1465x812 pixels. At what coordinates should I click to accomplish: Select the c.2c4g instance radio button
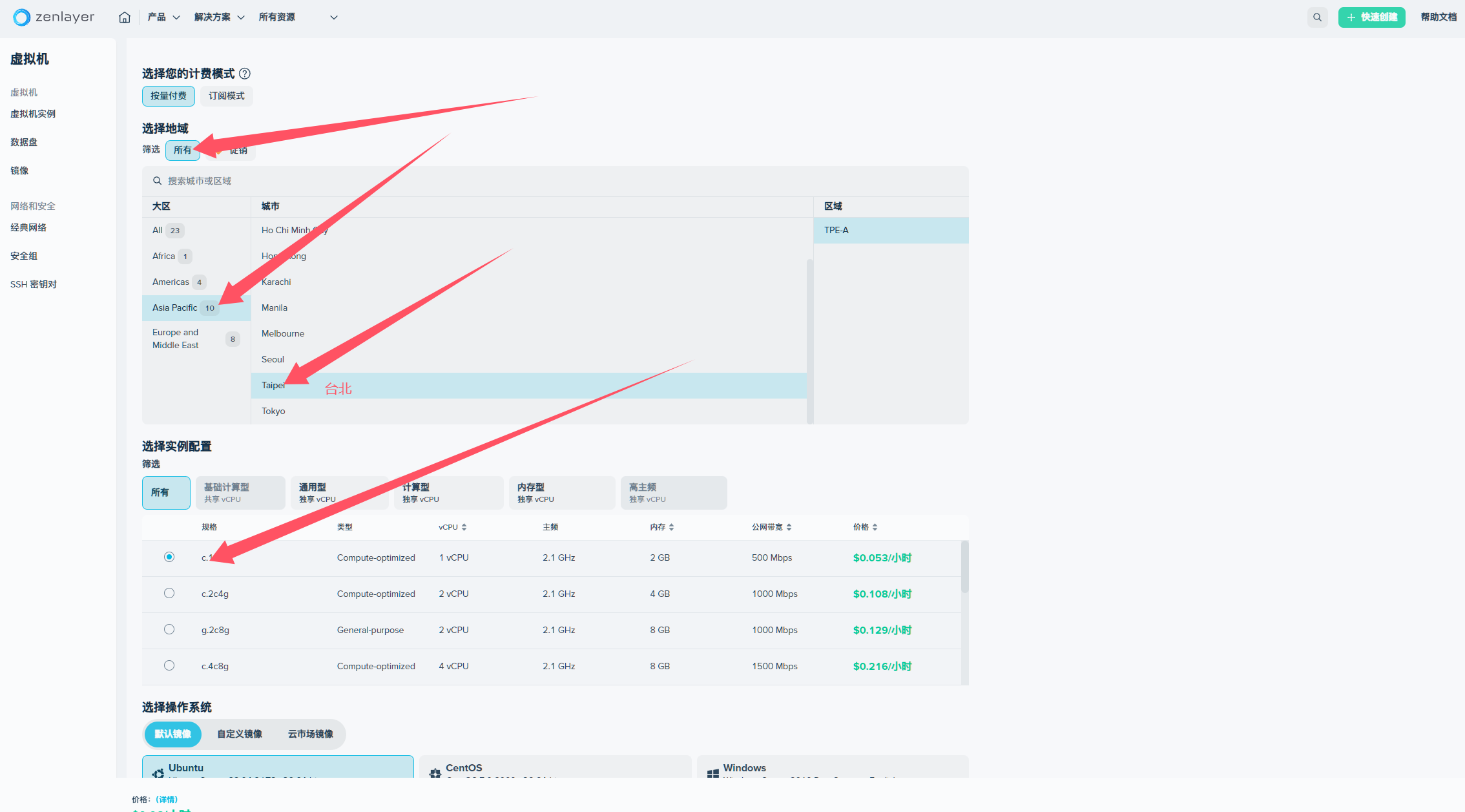(x=169, y=593)
